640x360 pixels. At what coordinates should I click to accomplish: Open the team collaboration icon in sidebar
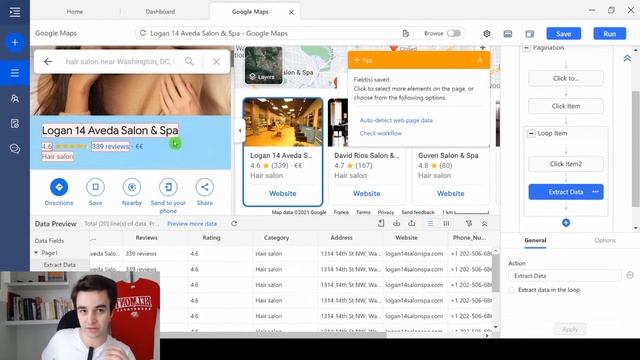[x=15, y=99]
